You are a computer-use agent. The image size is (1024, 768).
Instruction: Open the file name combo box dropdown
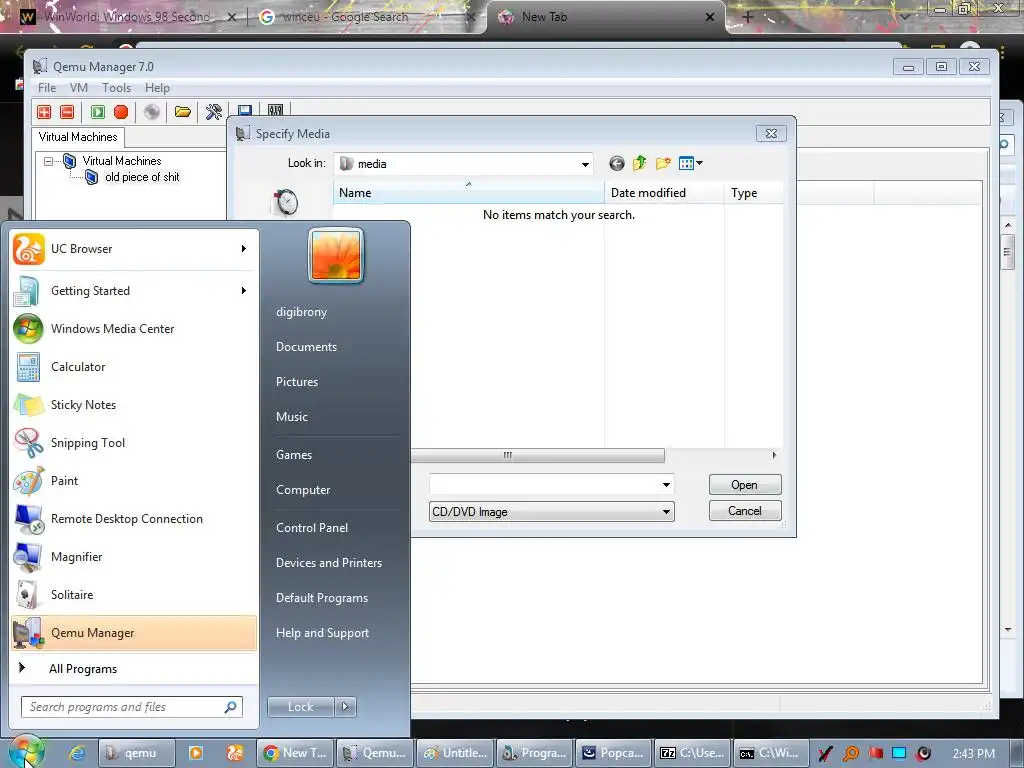666,485
